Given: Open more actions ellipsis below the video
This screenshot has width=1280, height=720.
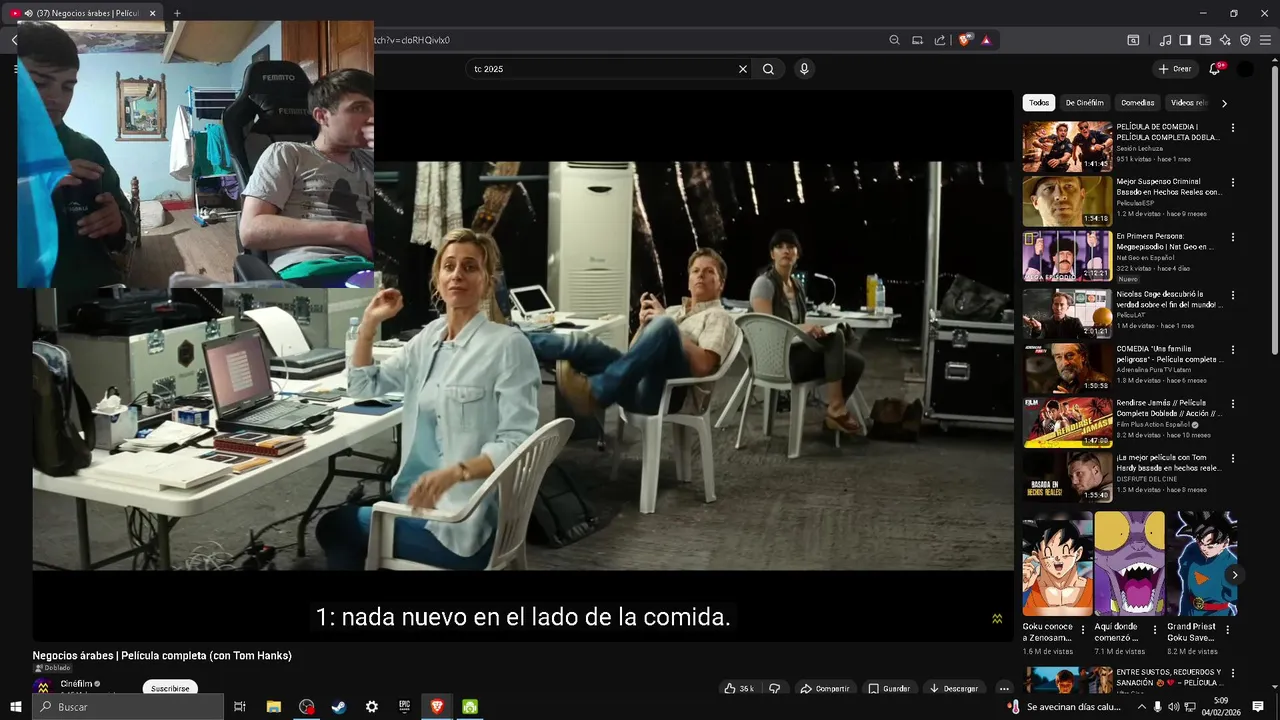Looking at the screenshot, I should click(1004, 688).
